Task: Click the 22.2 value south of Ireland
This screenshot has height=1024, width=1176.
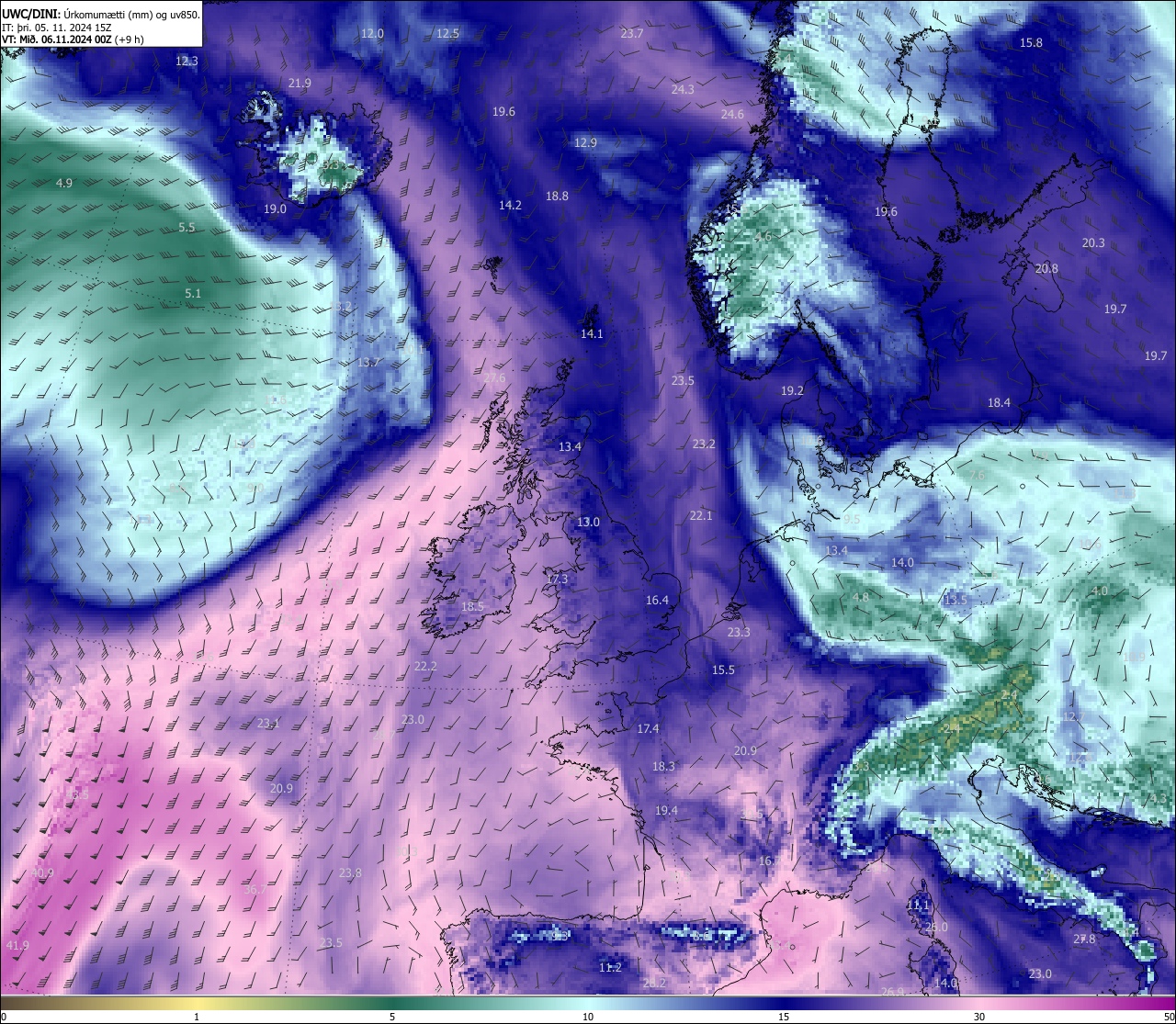Action: (425, 666)
